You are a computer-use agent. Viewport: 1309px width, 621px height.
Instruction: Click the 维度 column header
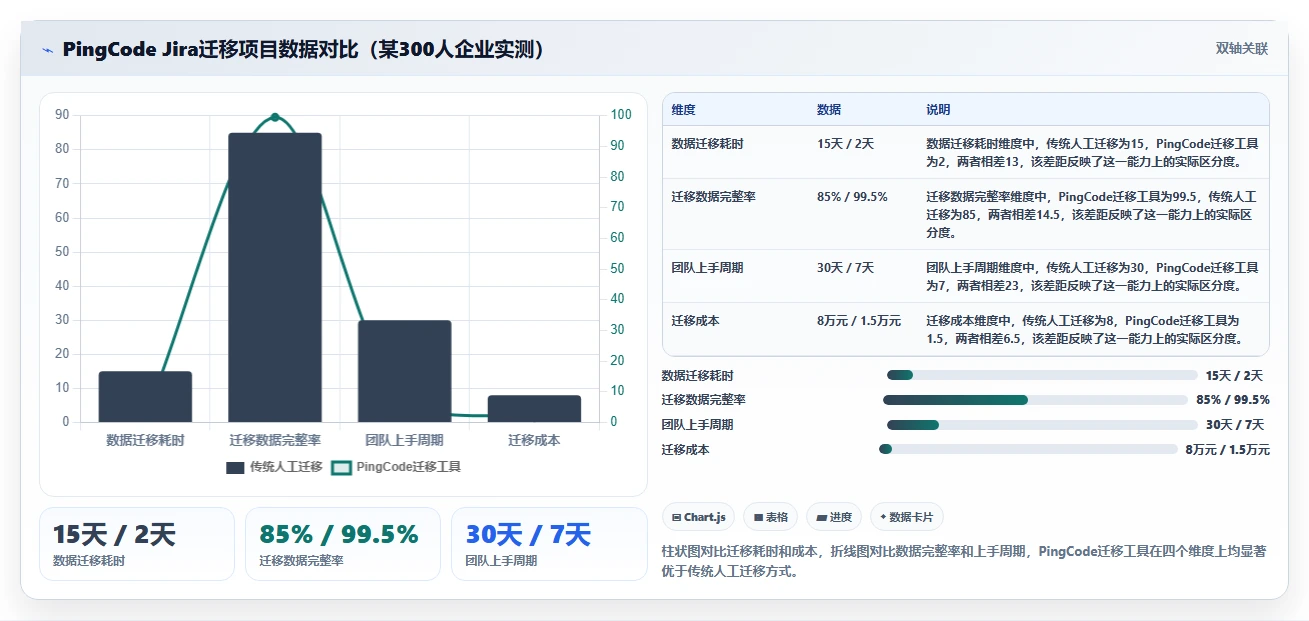coord(684,110)
